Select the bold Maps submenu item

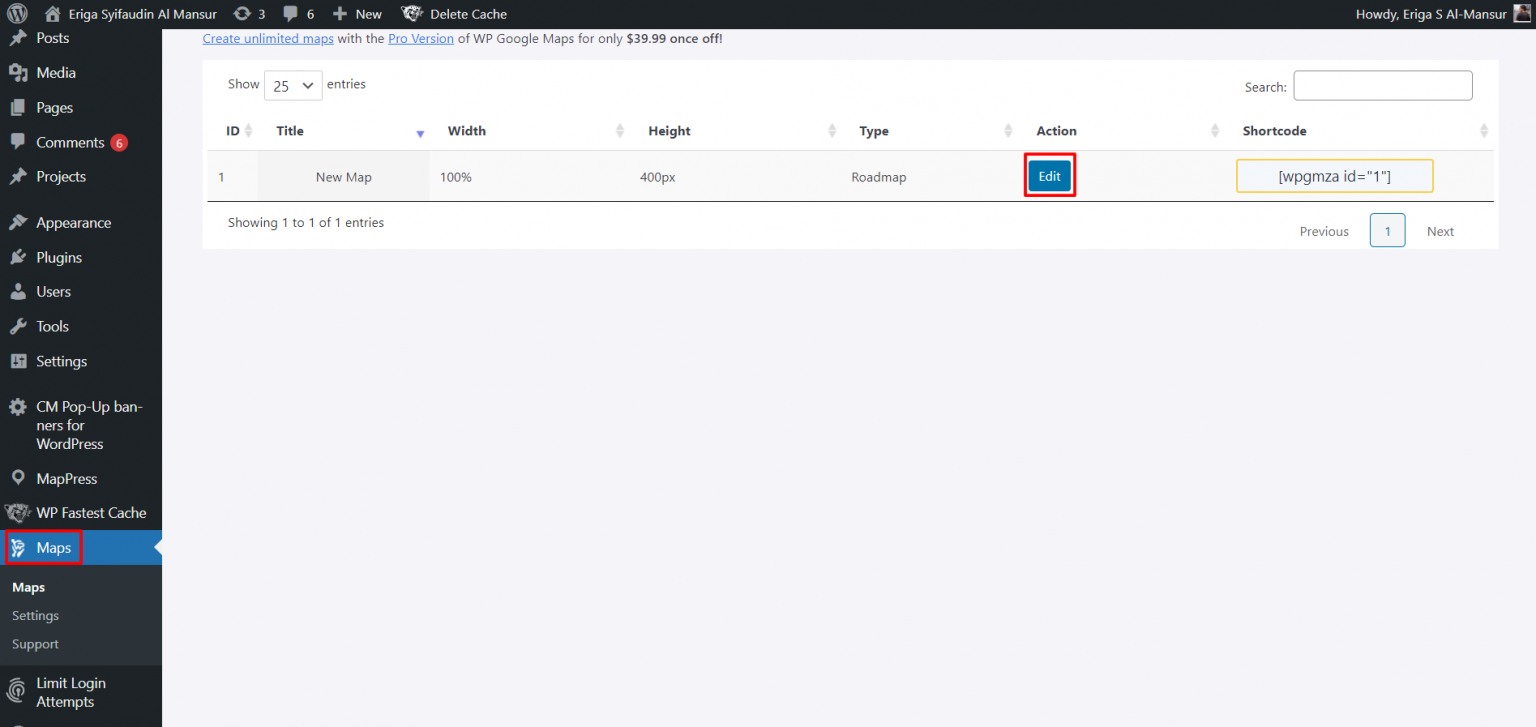coord(29,588)
